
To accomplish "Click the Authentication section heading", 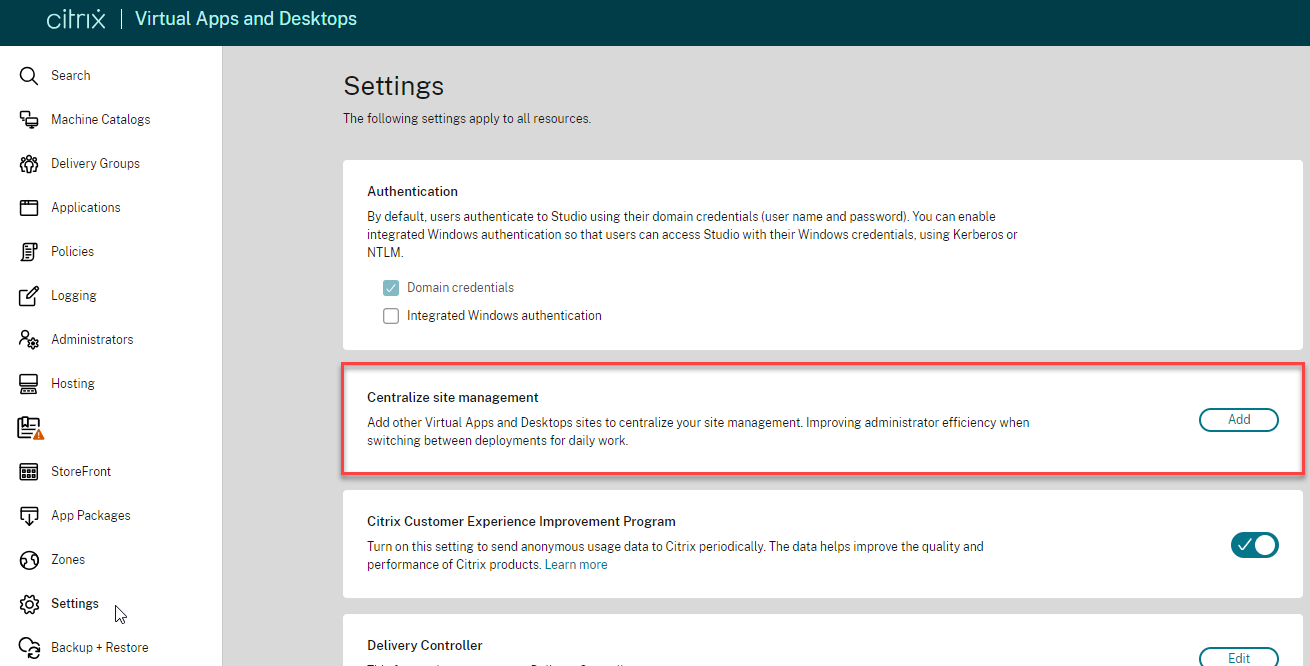I will pyautogui.click(x=413, y=192).
